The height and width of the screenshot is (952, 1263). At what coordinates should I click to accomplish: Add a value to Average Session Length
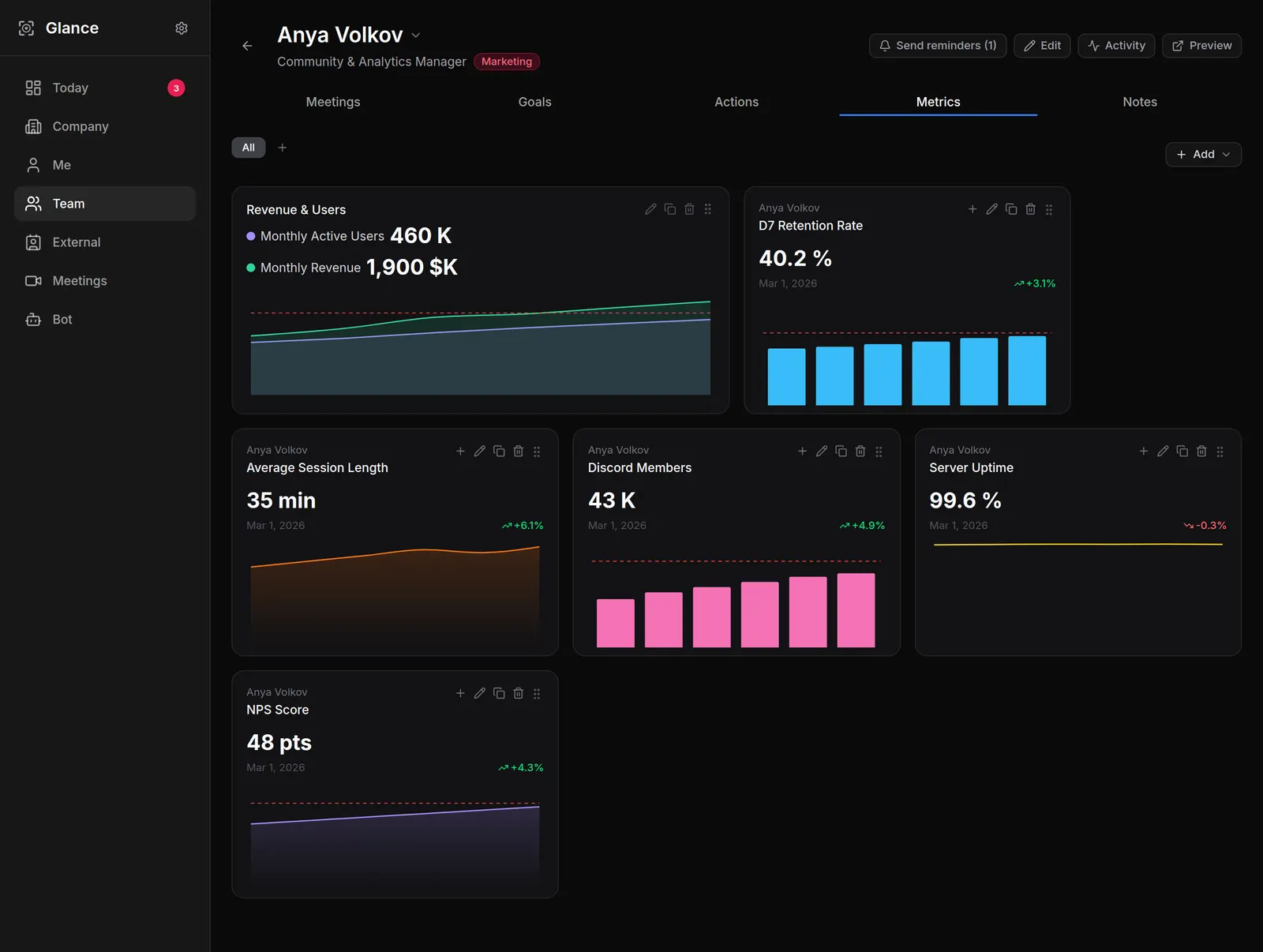460,452
